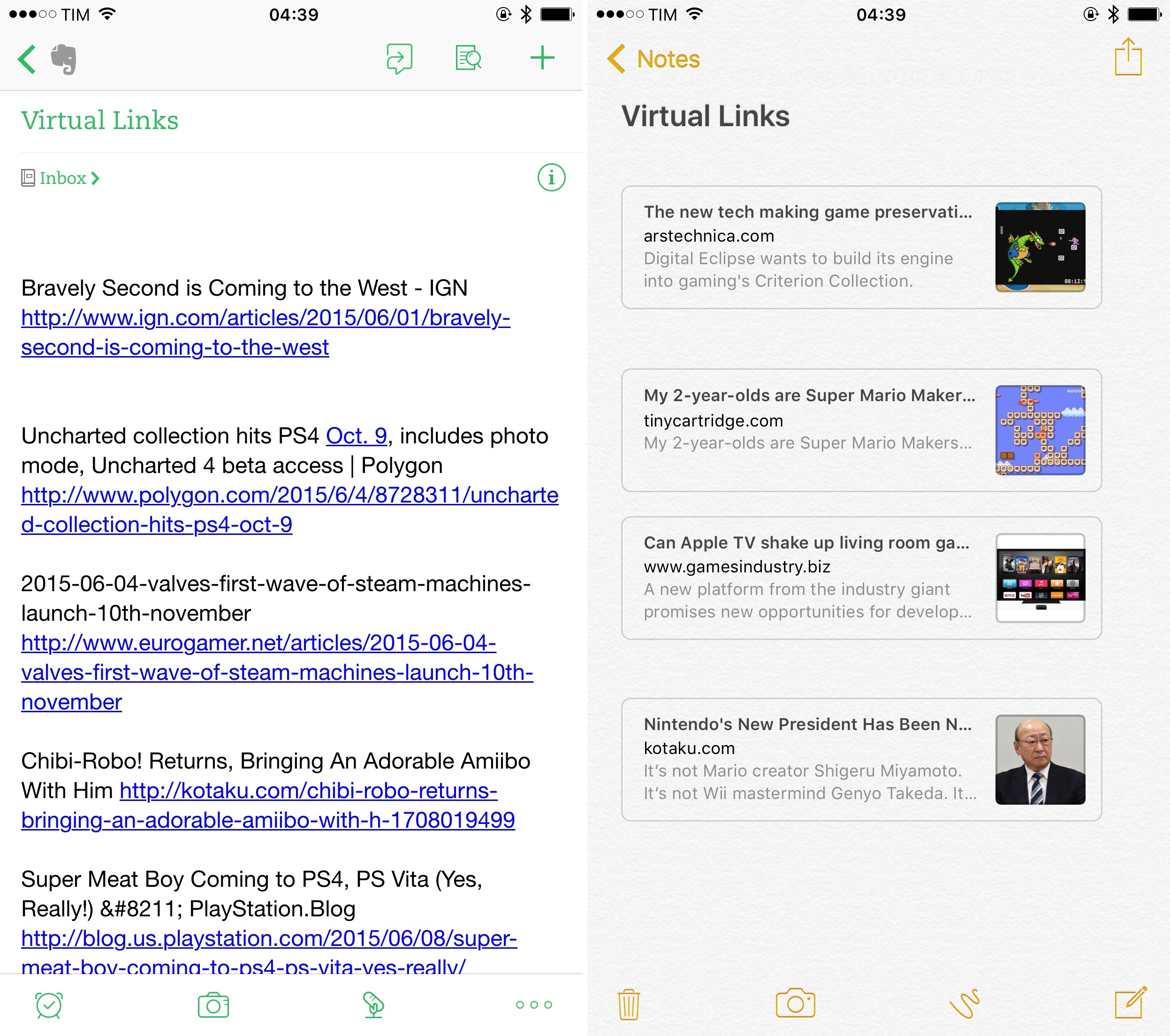Open the gamesindustry.biz Apple TV card
The image size is (1170, 1036).
(861, 578)
